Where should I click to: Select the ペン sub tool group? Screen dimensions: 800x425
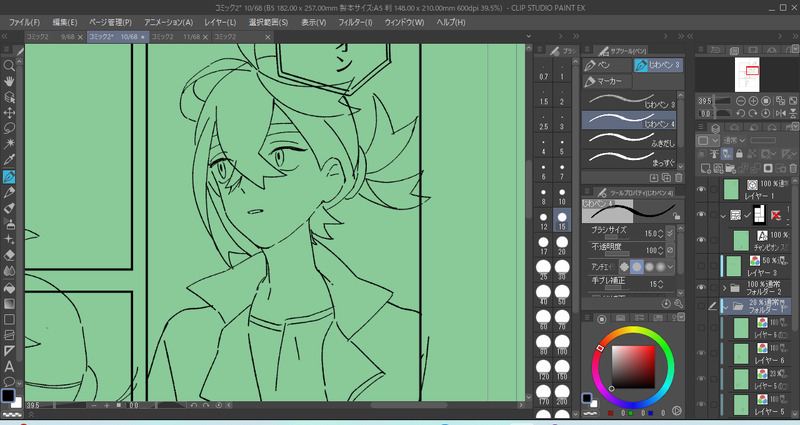pyautogui.click(x=607, y=65)
